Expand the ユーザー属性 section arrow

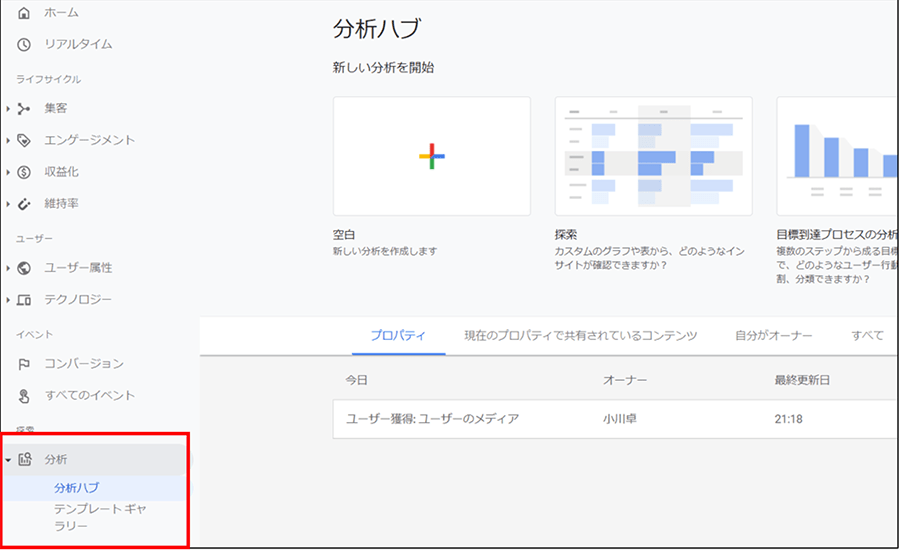click(x=8, y=268)
